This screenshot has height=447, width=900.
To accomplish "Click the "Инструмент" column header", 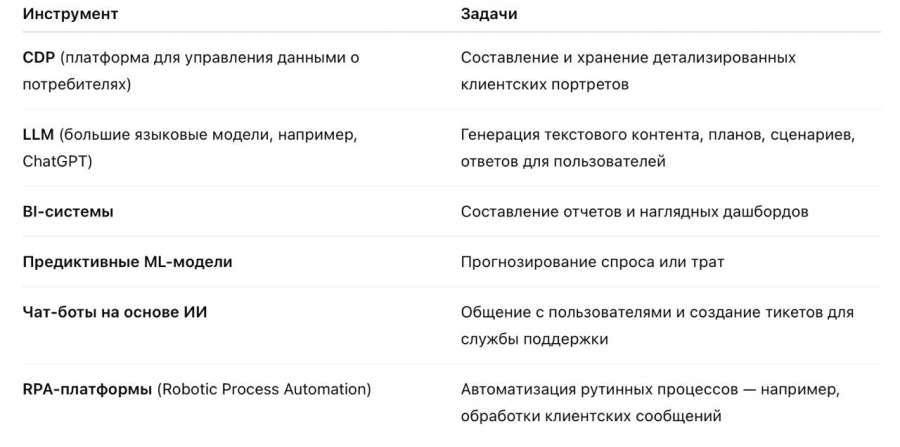I will (x=69, y=15).
